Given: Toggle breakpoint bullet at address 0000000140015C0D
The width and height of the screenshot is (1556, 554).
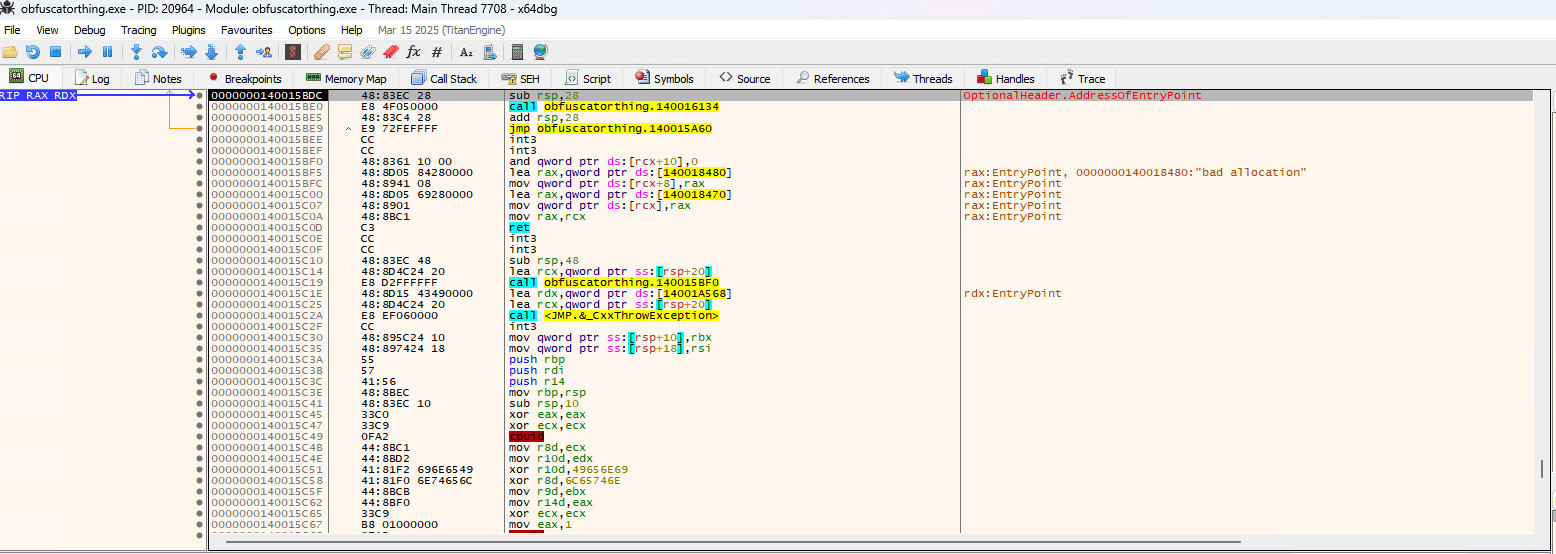Looking at the screenshot, I should tap(200, 227).
